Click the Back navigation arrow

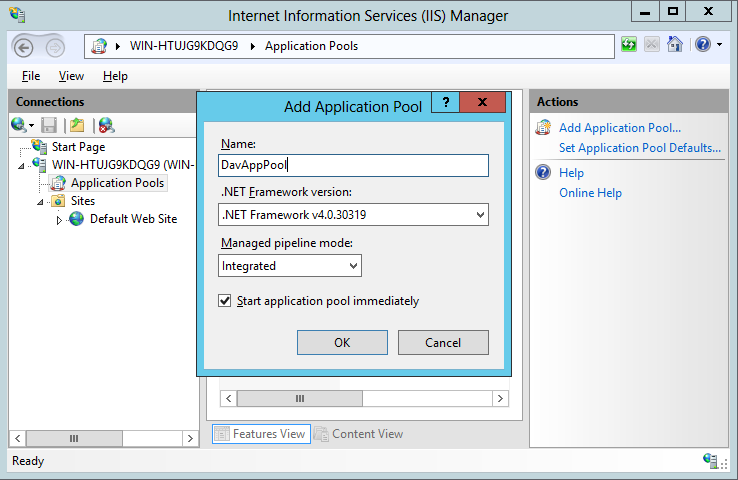(24, 48)
